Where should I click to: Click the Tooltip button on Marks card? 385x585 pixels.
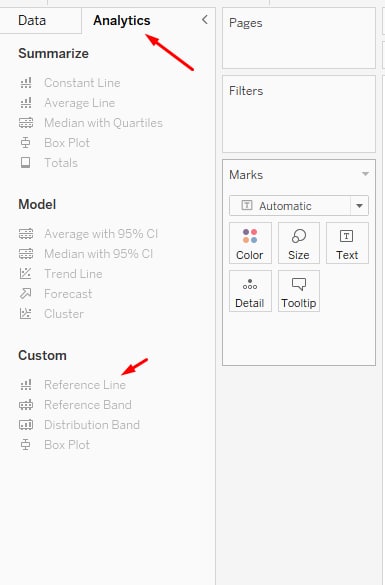(298, 291)
